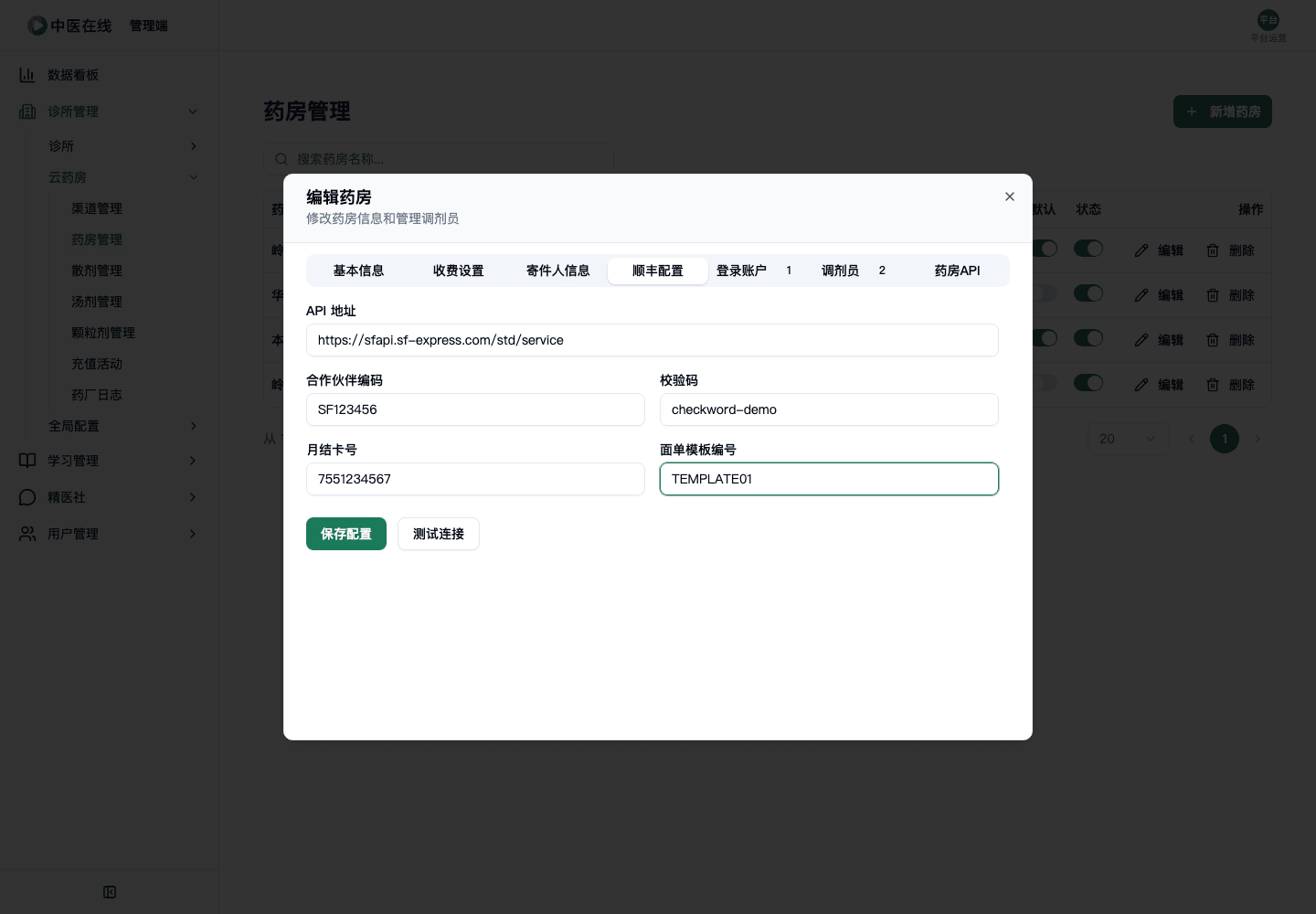
Task: Collapse the 云药房 submenu chevron
Action: tap(193, 177)
